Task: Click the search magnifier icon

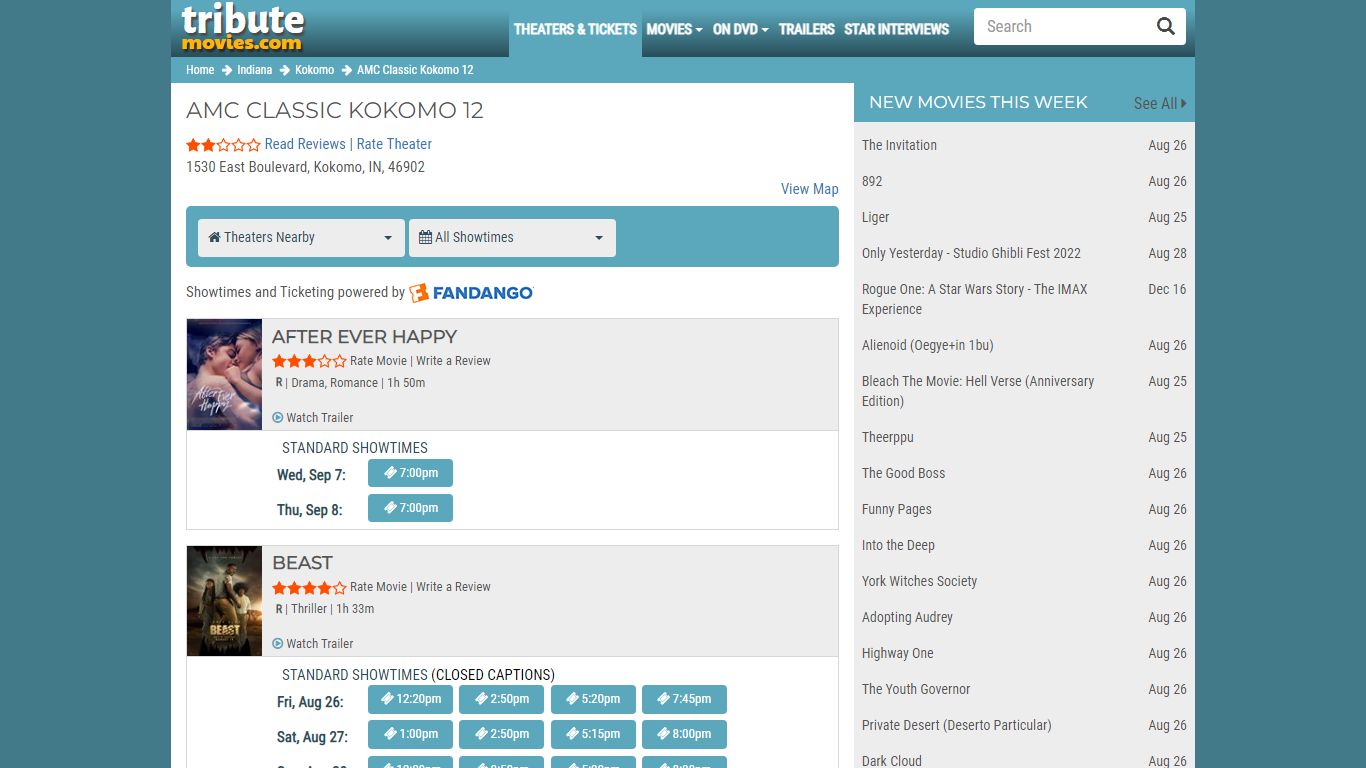Action: (x=1165, y=27)
